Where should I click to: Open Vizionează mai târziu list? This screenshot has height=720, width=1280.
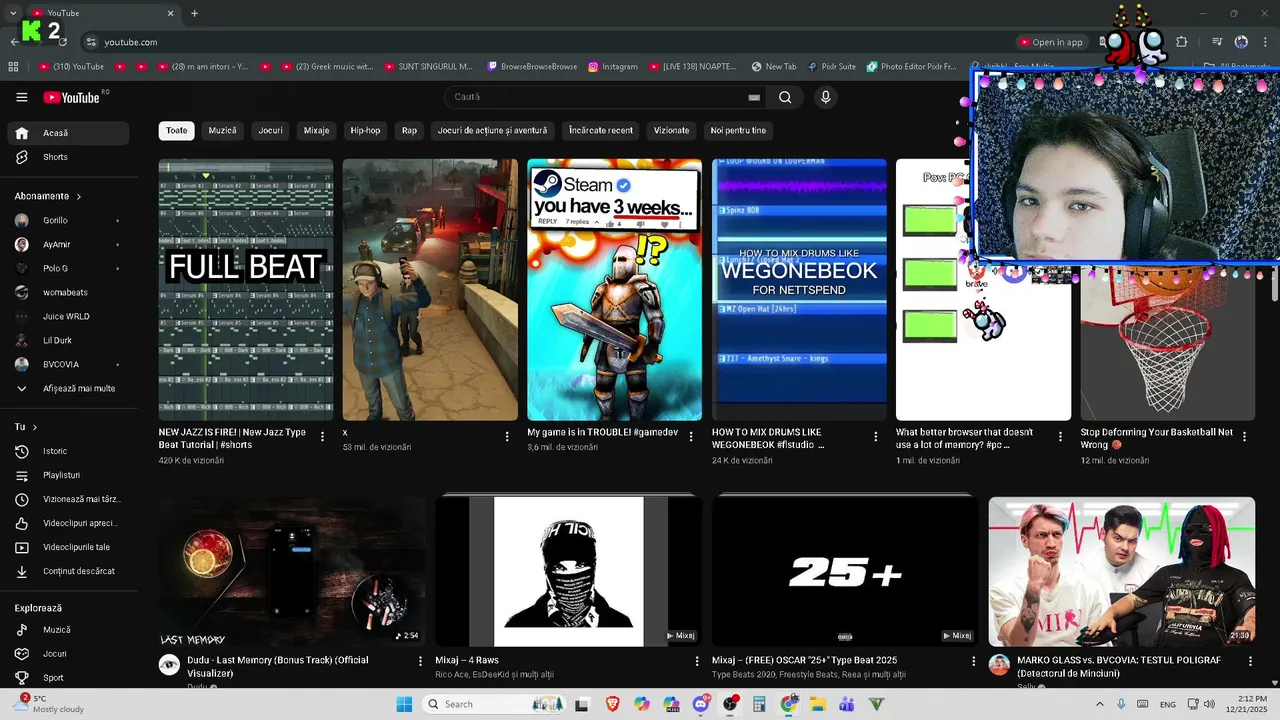coord(68,499)
